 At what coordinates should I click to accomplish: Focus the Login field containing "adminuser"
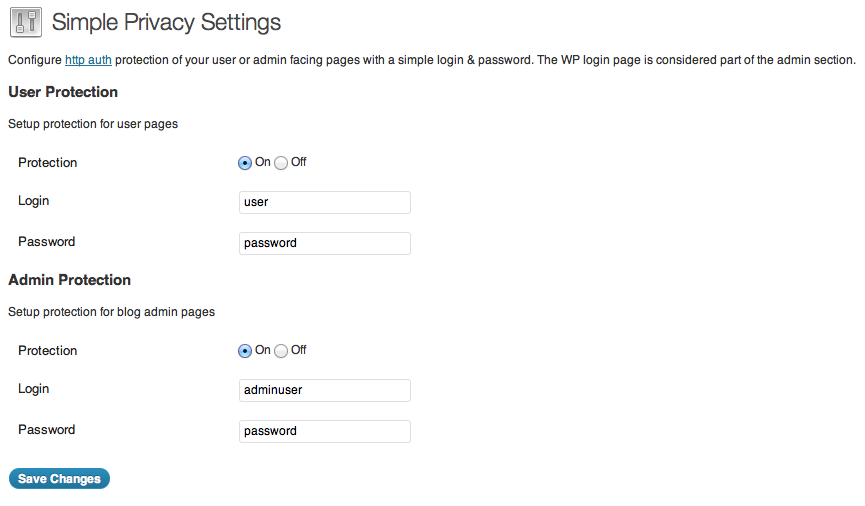click(325, 390)
